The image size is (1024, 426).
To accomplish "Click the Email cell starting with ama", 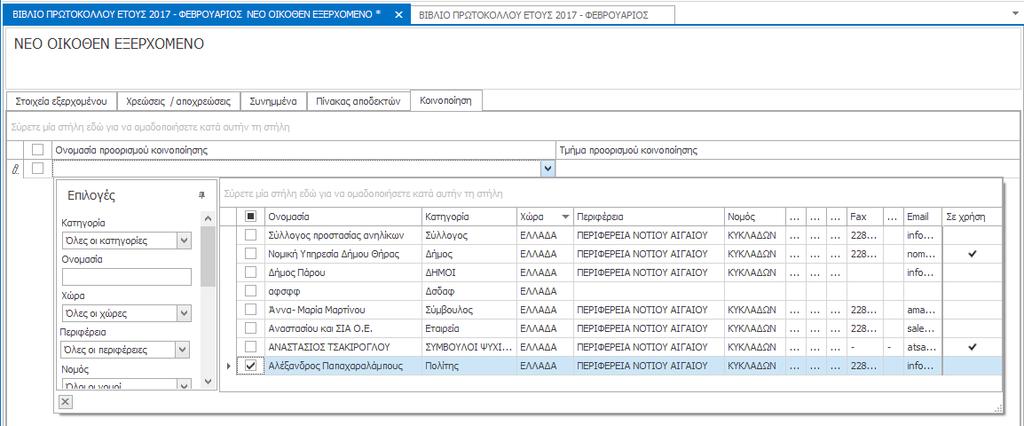I will pyautogui.click(x=921, y=310).
